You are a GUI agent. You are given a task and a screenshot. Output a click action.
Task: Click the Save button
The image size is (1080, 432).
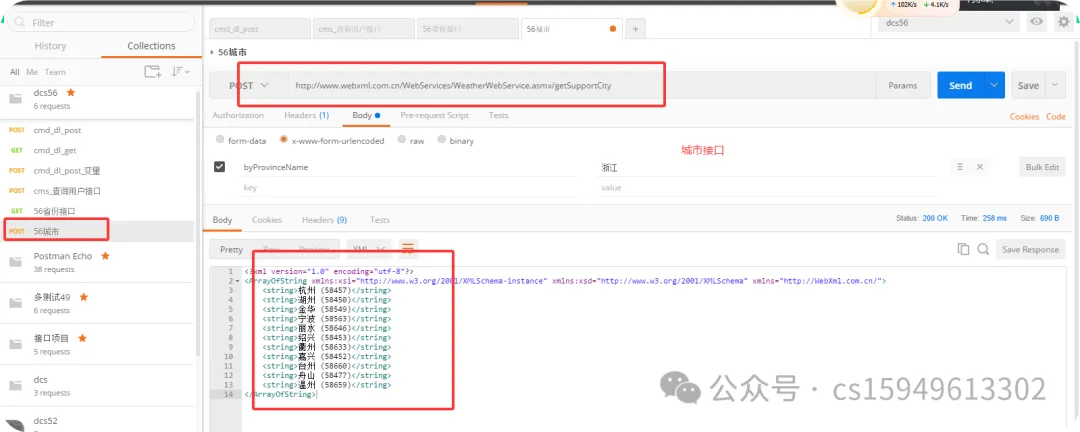click(1028, 85)
